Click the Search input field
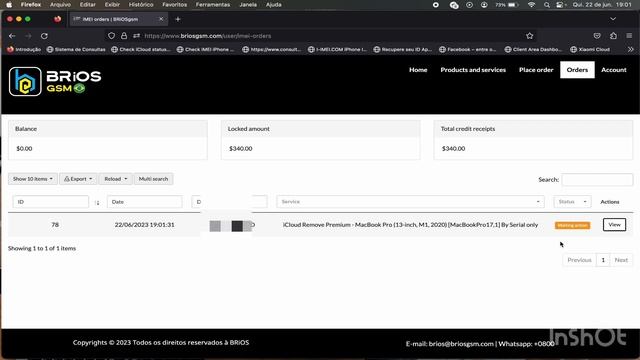Image resolution: width=640 pixels, height=360 pixels. pos(597,179)
